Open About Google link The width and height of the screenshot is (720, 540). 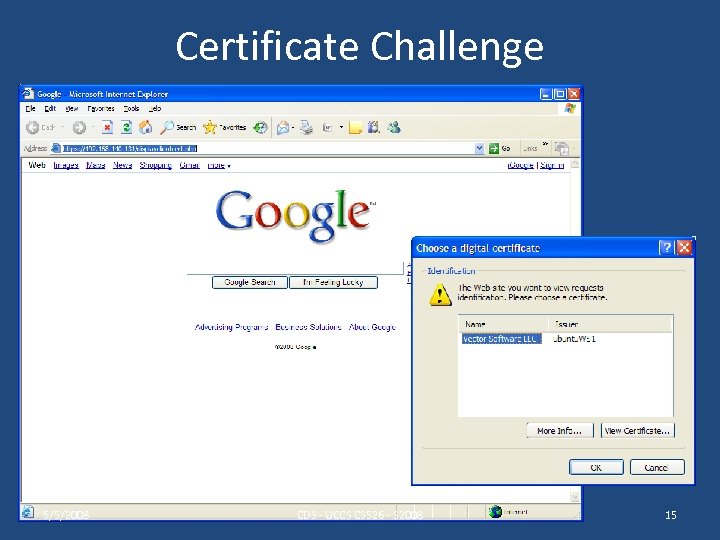(x=372, y=327)
